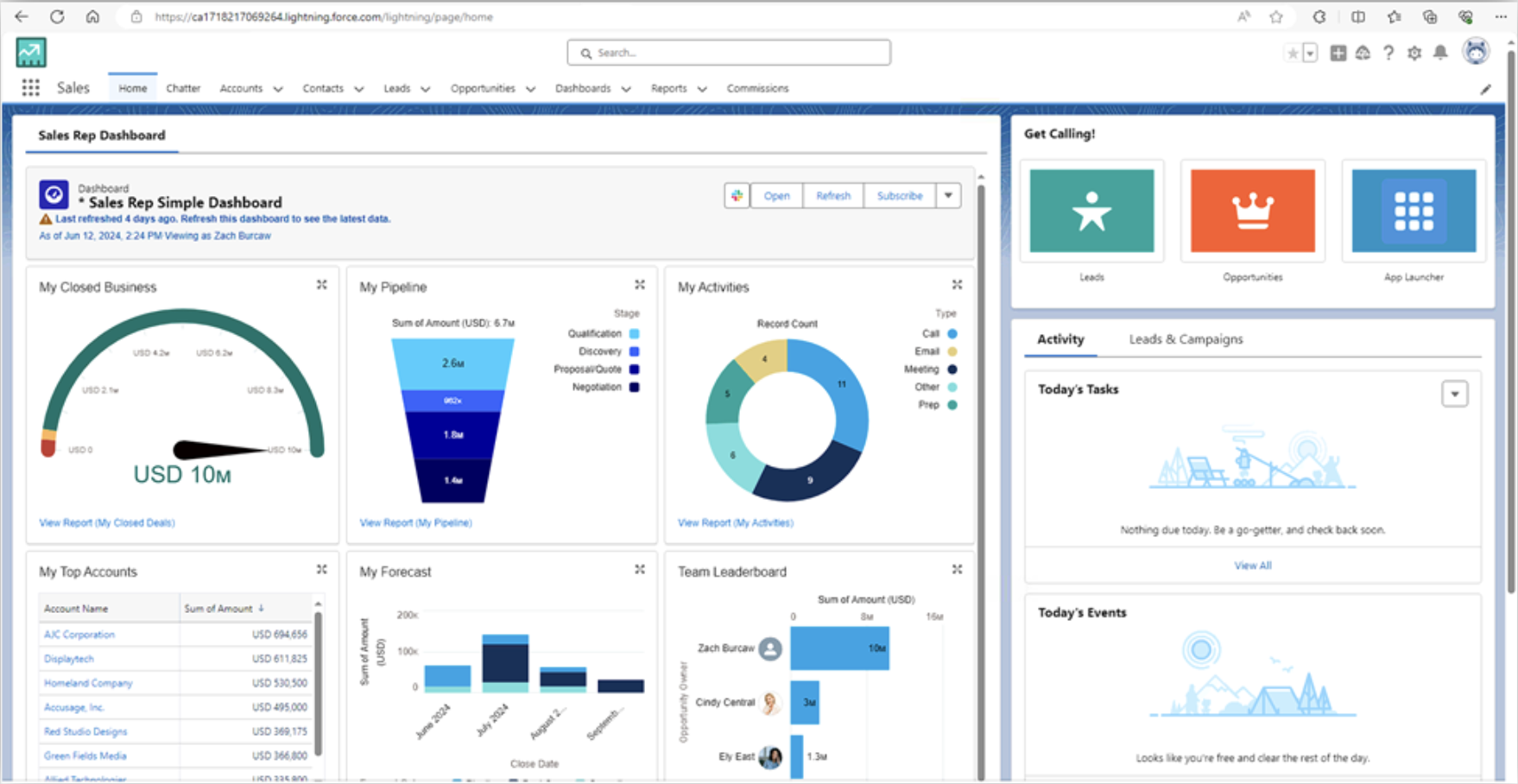Click the Qualification legend color swatch
1518x784 pixels.
pos(635,334)
